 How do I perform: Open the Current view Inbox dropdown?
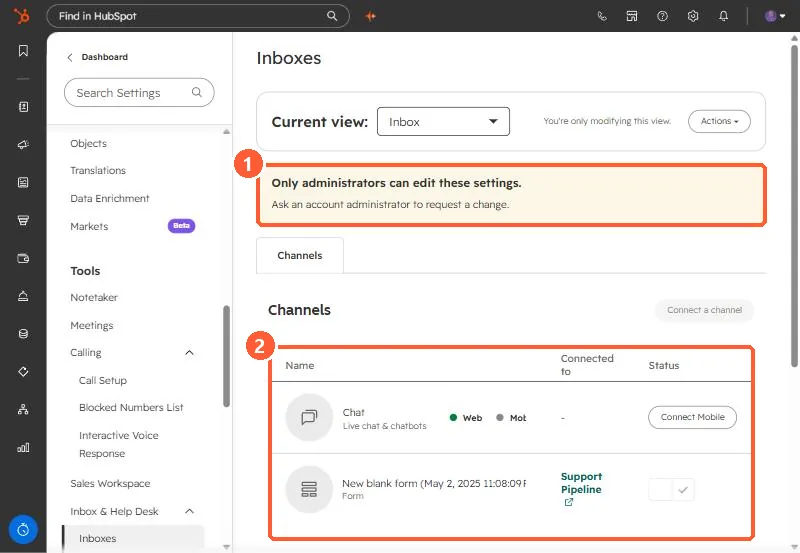pyautogui.click(x=443, y=121)
